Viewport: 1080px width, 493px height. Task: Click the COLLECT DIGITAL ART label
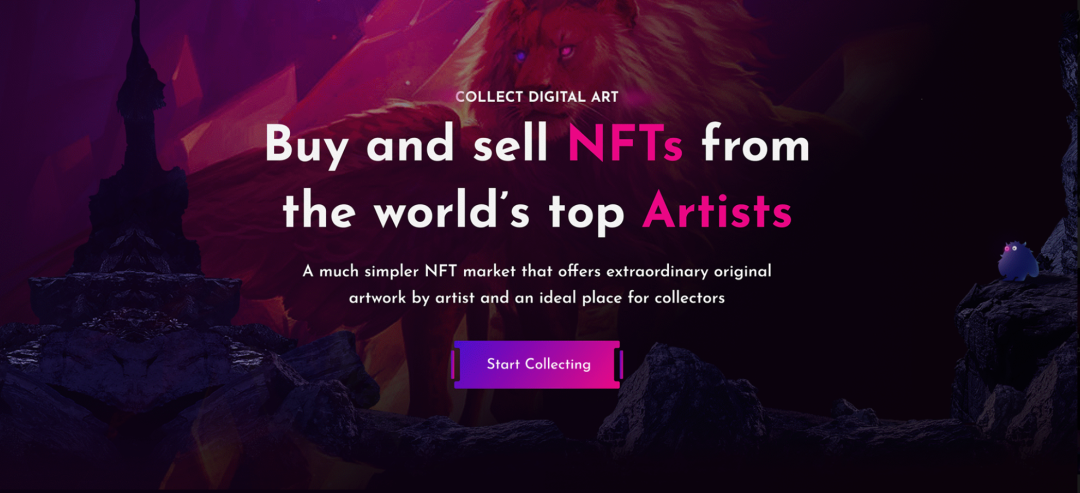point(537,97)
